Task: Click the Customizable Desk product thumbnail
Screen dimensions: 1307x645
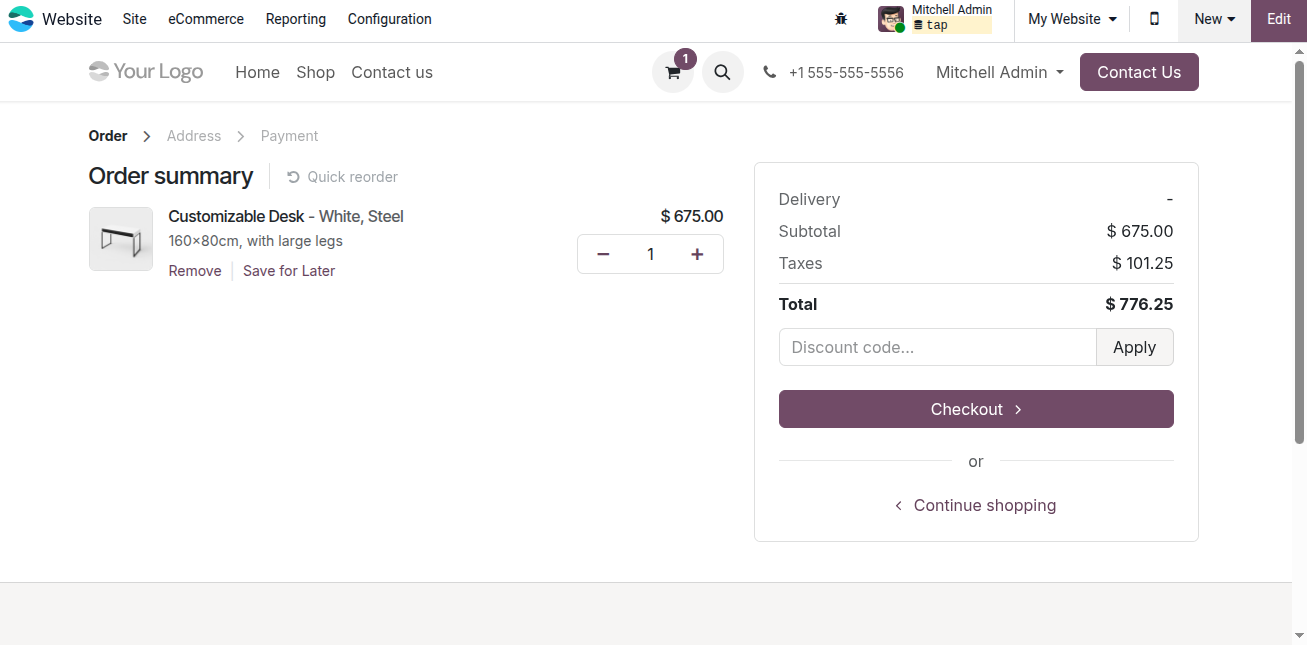Action: point(120,238)
